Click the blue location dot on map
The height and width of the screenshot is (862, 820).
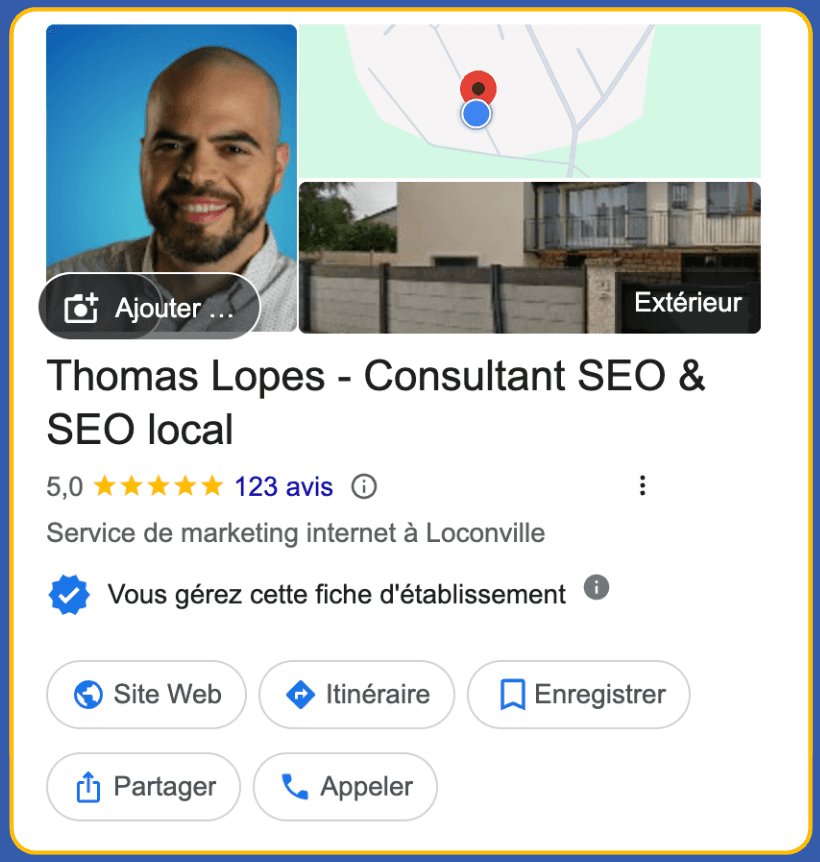[476, 114]
